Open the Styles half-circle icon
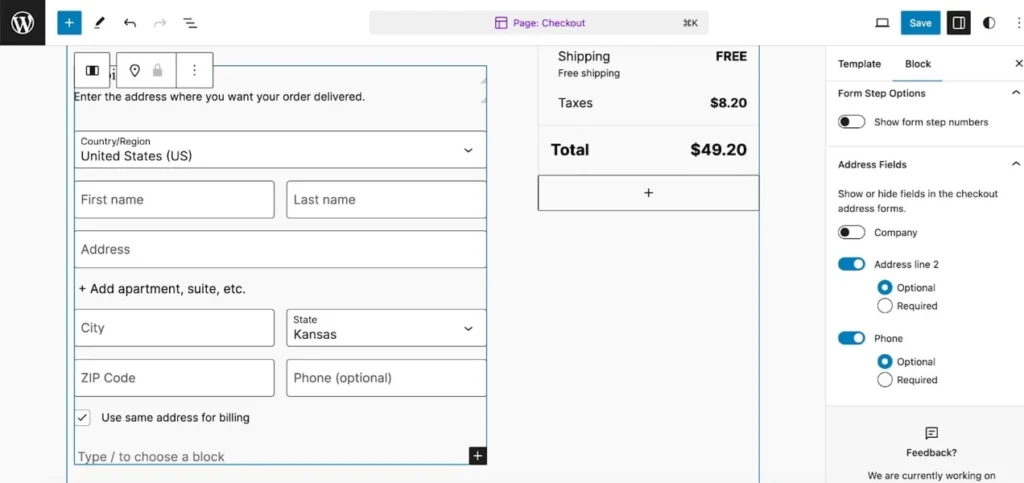 [989, 23]
